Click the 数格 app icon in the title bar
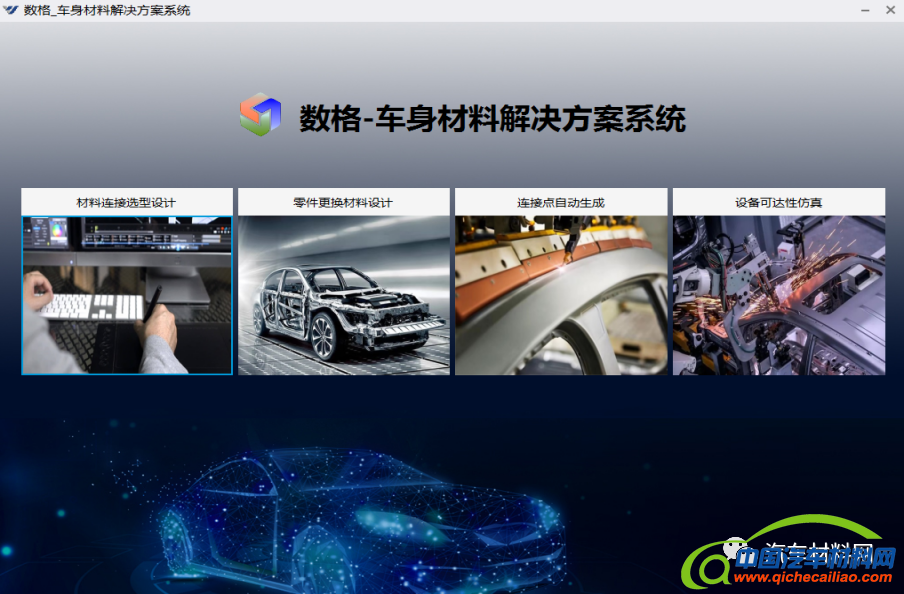 (x=12, y=10)
